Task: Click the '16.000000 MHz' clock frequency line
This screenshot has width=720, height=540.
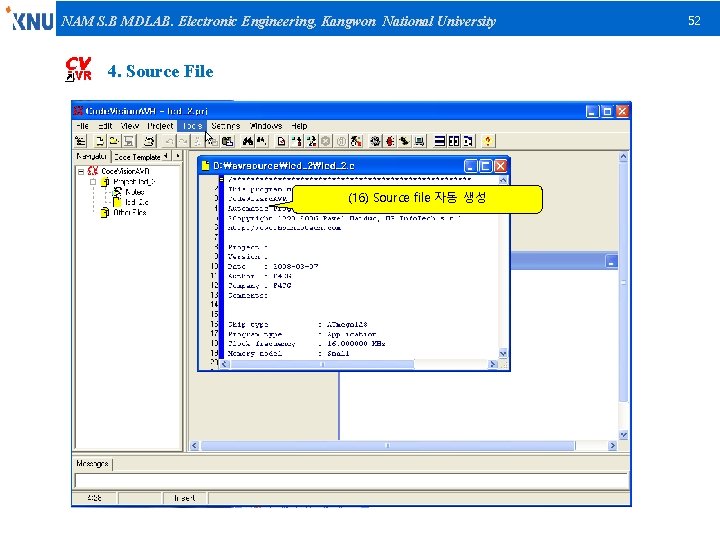Action: pyautogui.click(x=356, y=343)
